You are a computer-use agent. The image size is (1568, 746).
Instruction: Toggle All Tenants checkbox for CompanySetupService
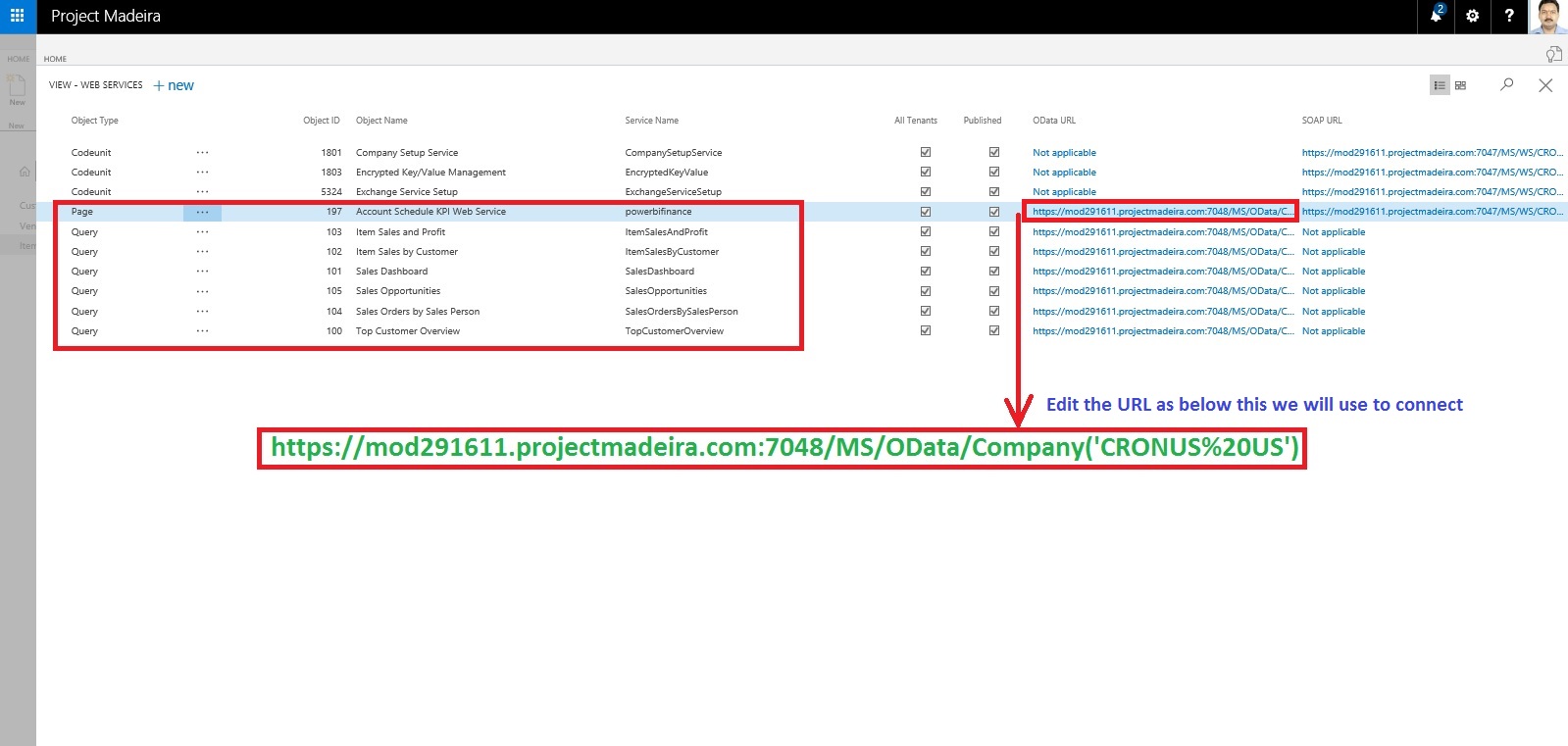(x=926, y=152)
